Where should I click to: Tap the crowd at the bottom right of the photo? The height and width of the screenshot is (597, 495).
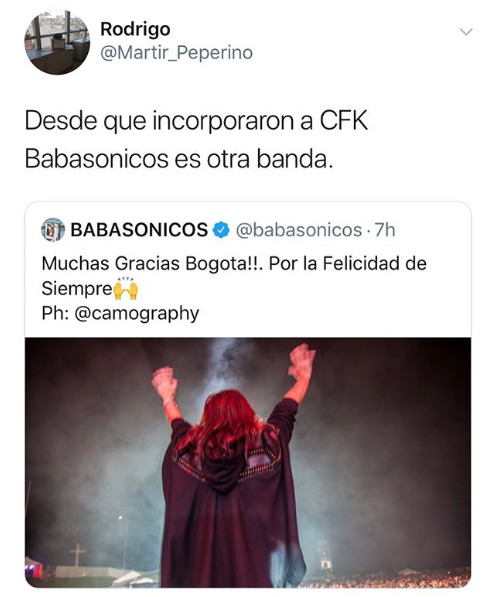click(x=388, y=578)
